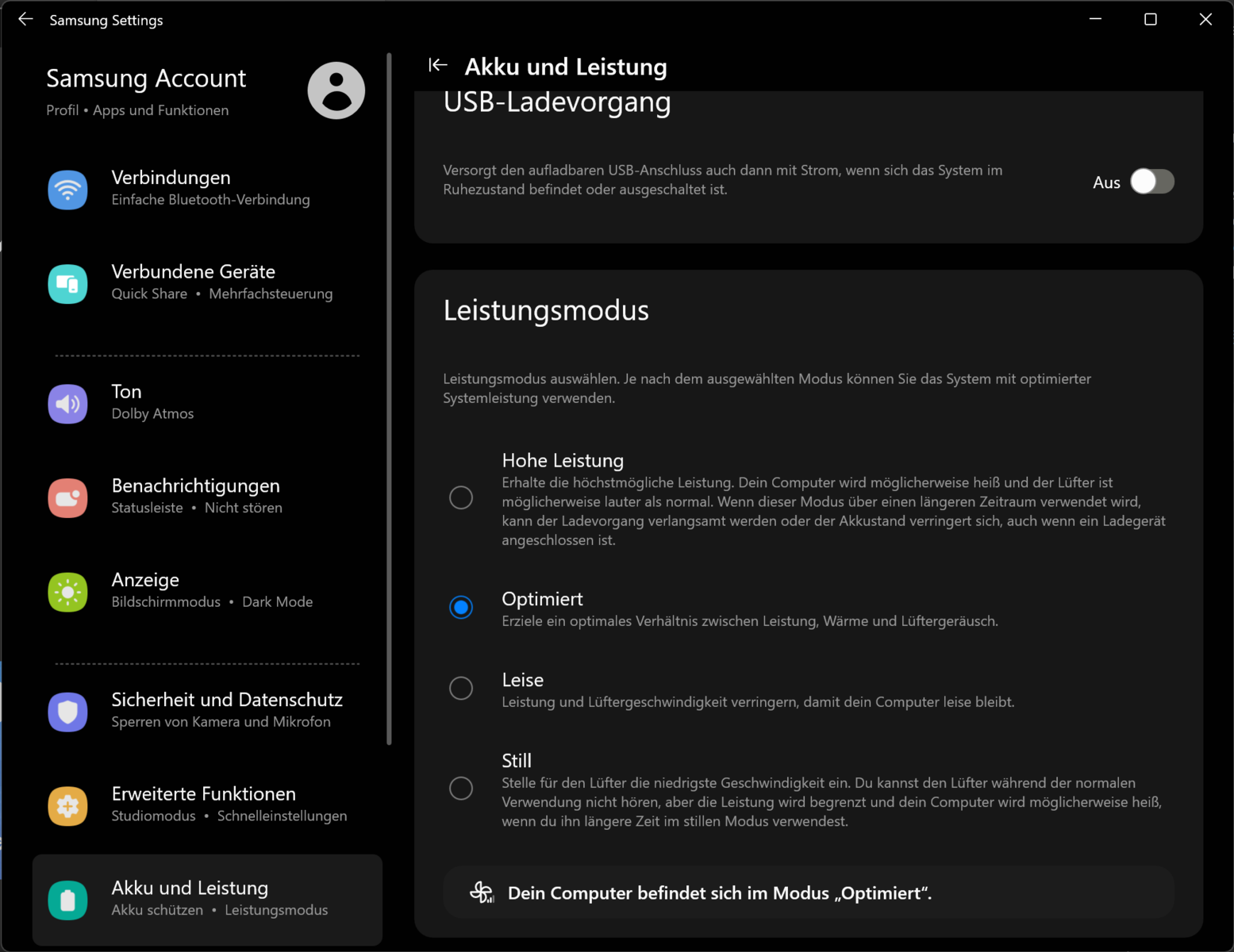The width and height of the screenshot is (1234, 952).
Task: Open the Erweiterte Funktionen category
Action: 207,806
